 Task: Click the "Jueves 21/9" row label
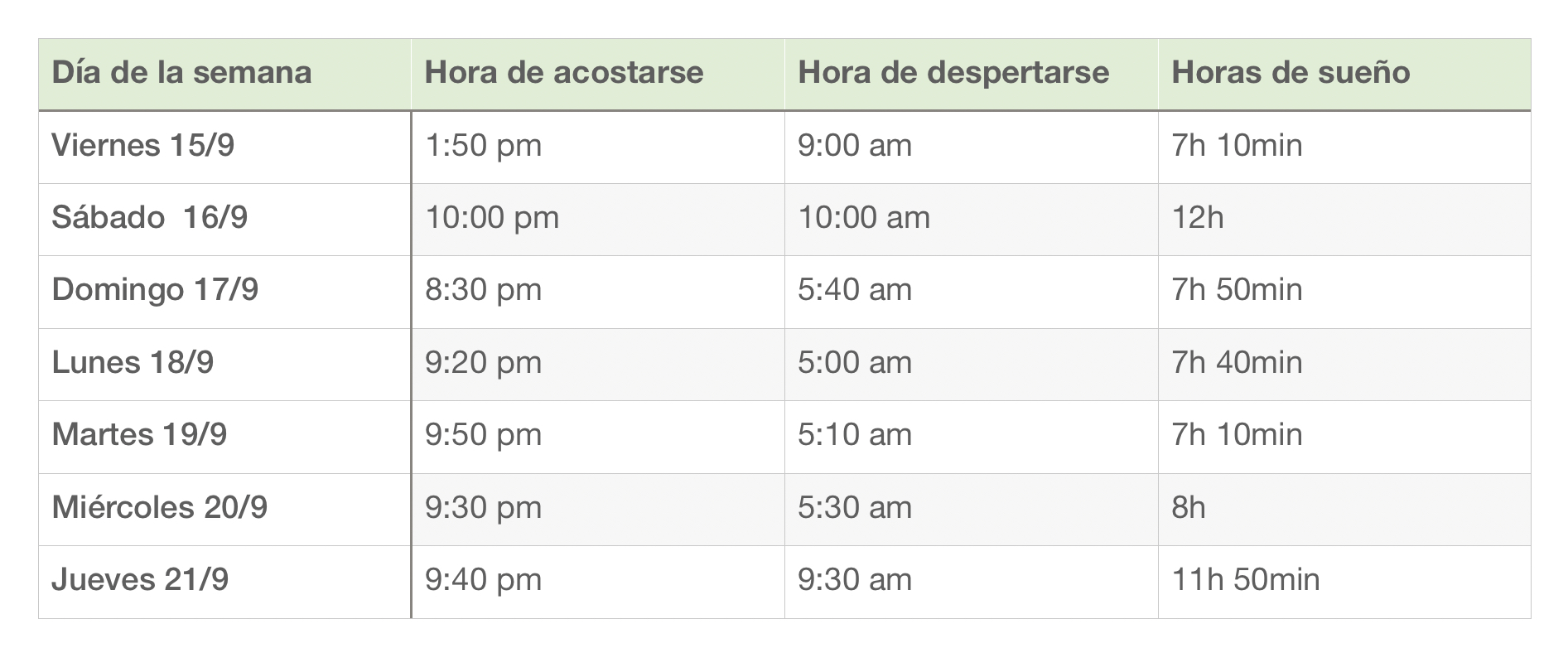pyautogui.click(x=140, y=580)
